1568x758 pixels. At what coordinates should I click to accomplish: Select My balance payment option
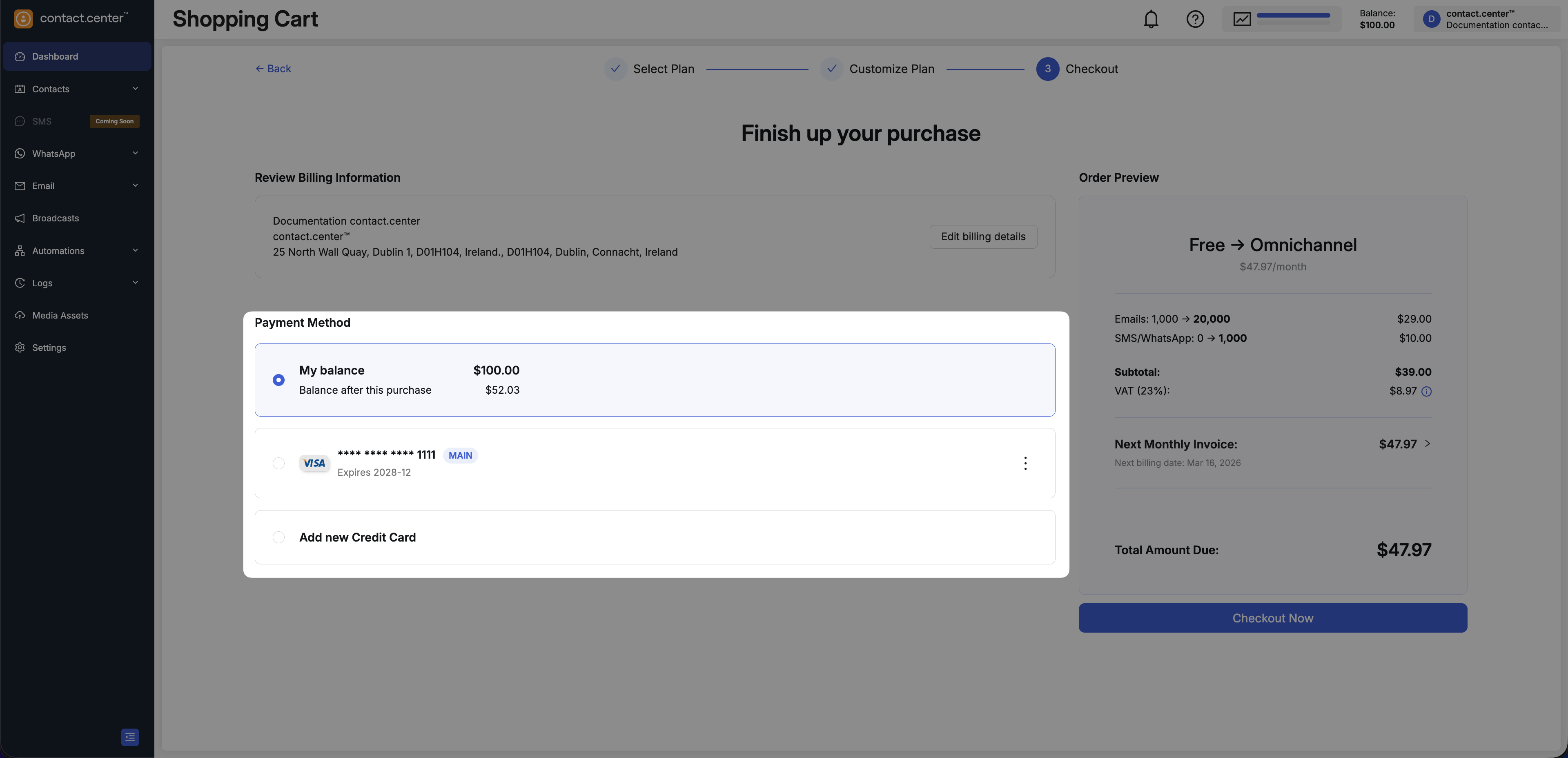279,380
